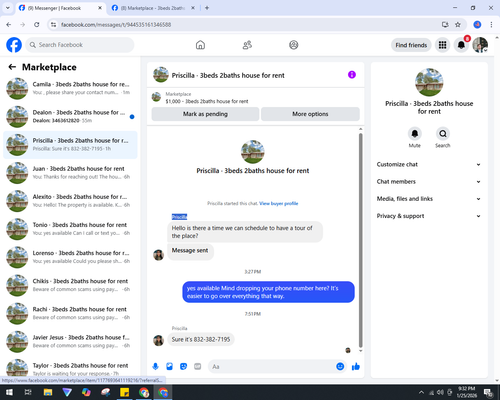Screen dimensions: 500x400
Task: Open the Menu grid icon
Action: tap(442, 45)
